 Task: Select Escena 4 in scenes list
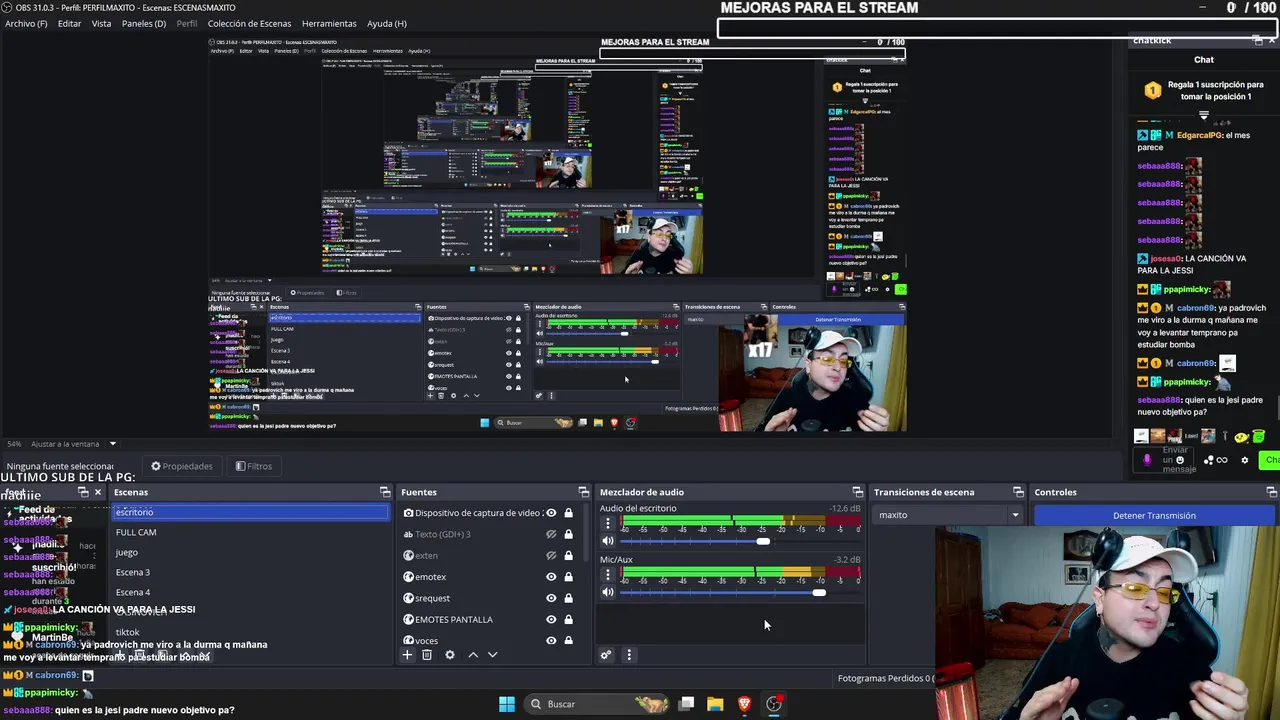250,592
